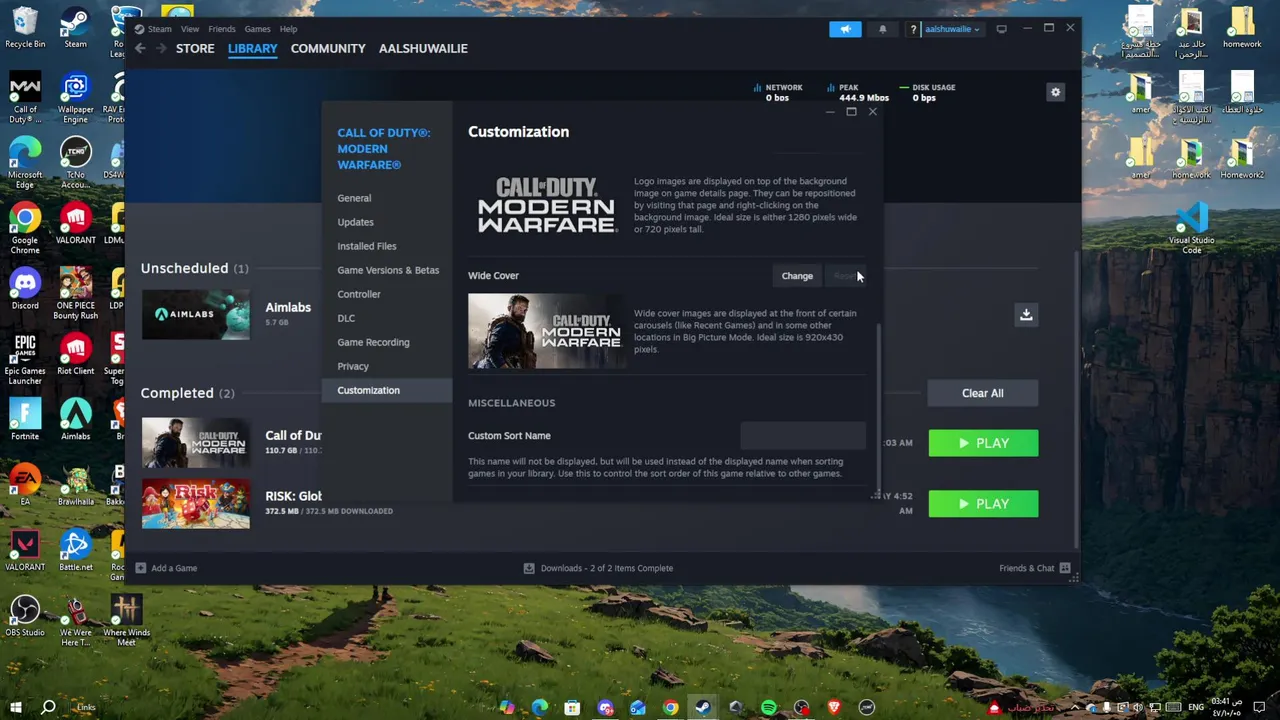Click the download icon for Aimlabs
Screen dimensions: 1280x720
1026,315
